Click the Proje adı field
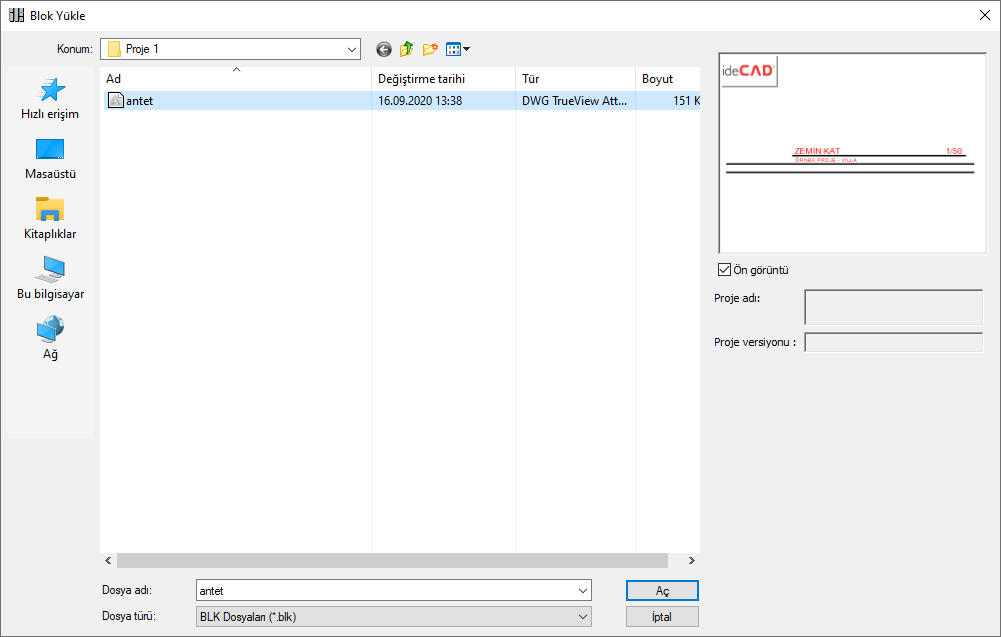 [x=893, y=307]
